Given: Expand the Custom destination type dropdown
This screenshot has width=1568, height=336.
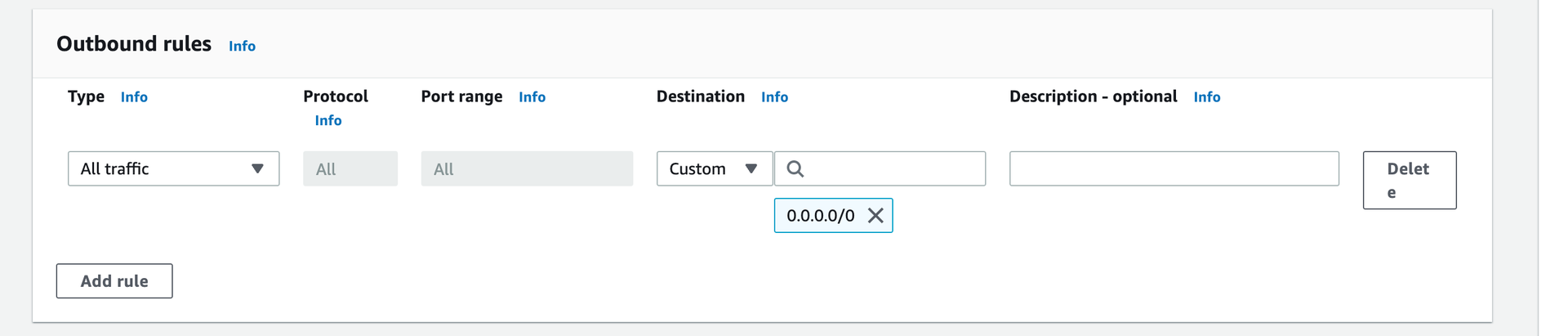Looking at the screenshot, I should coord(714,169).
